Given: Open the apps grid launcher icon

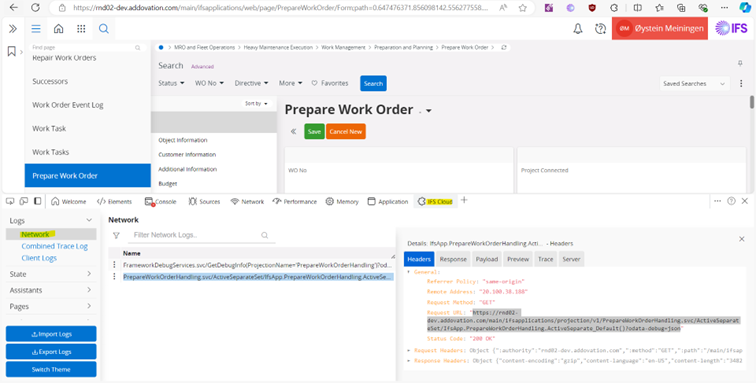Looking at the screenshot, I should (81, 29).
